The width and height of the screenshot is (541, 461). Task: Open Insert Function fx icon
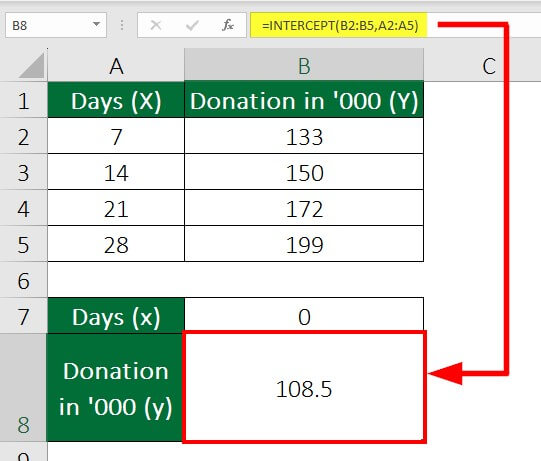(x=228, y=25)
